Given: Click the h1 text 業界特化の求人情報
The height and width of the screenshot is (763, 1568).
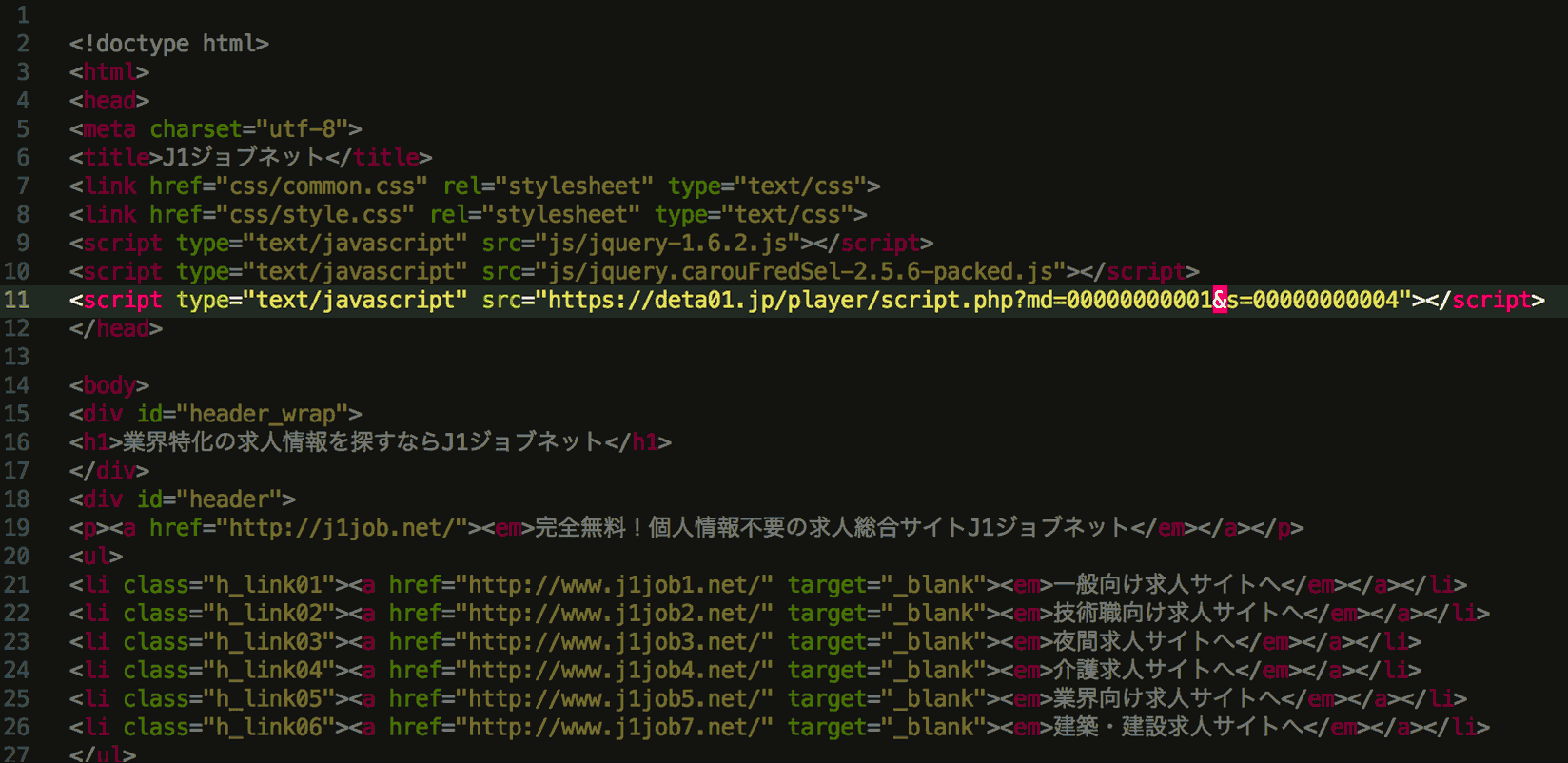Looking at the screenshot, I should 225,442.
